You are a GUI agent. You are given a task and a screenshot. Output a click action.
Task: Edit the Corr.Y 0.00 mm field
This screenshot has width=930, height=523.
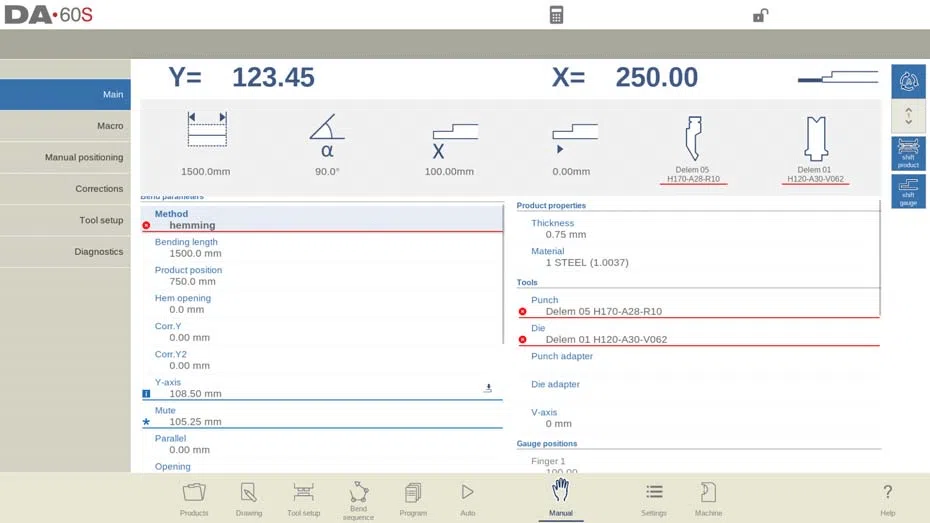click(322, 331)
